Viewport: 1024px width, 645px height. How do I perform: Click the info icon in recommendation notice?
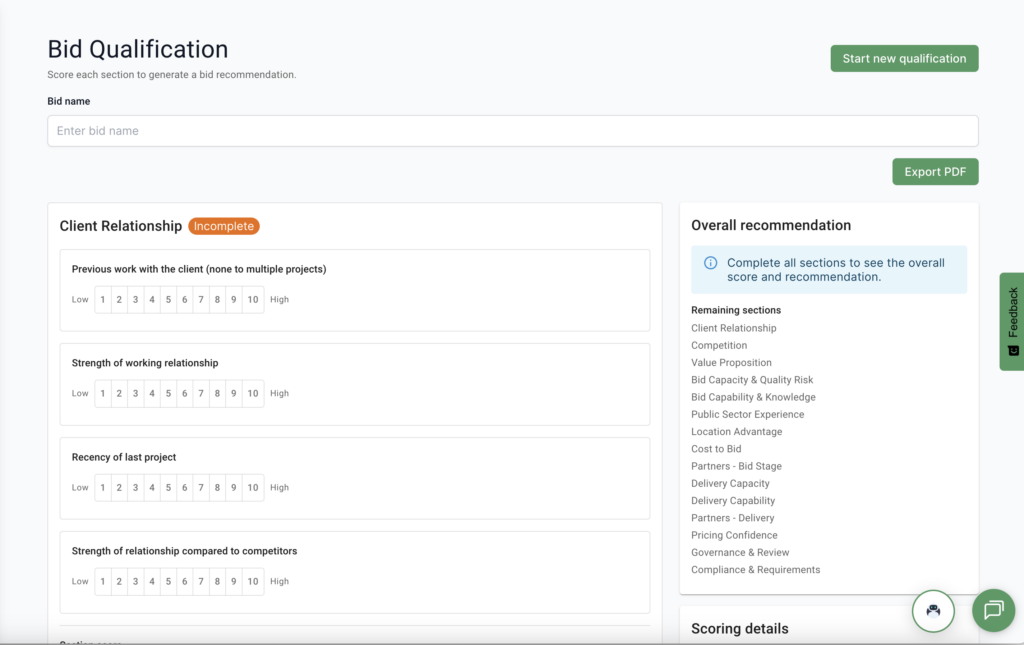click(x=710, y=263)
